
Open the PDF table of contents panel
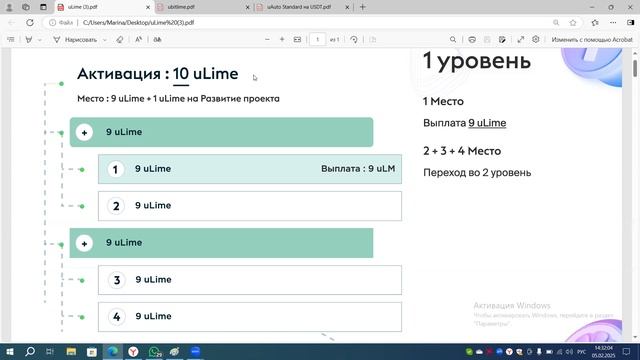[11, 40]
